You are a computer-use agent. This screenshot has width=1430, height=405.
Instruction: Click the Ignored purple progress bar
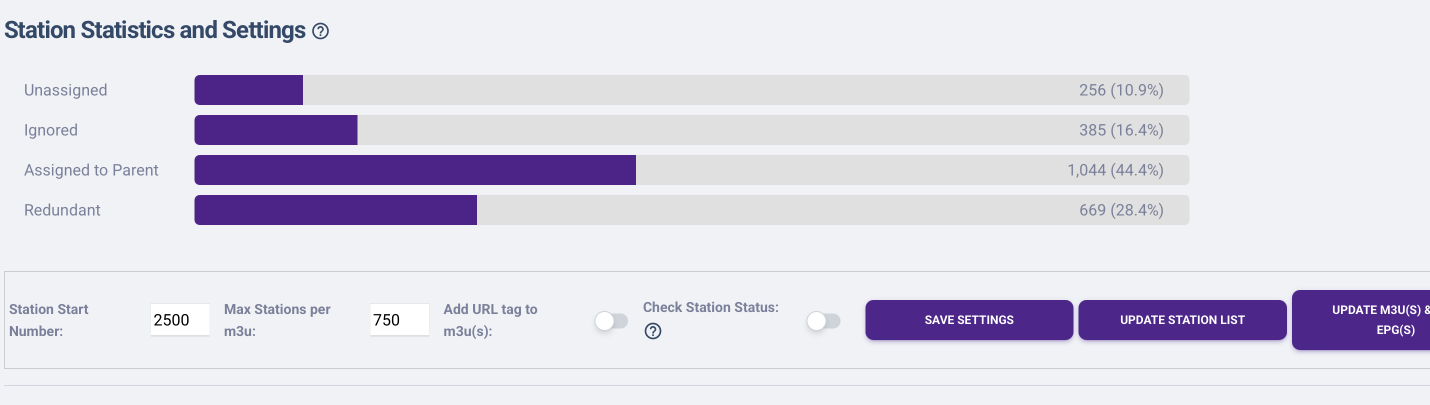(x=276, y=130)
